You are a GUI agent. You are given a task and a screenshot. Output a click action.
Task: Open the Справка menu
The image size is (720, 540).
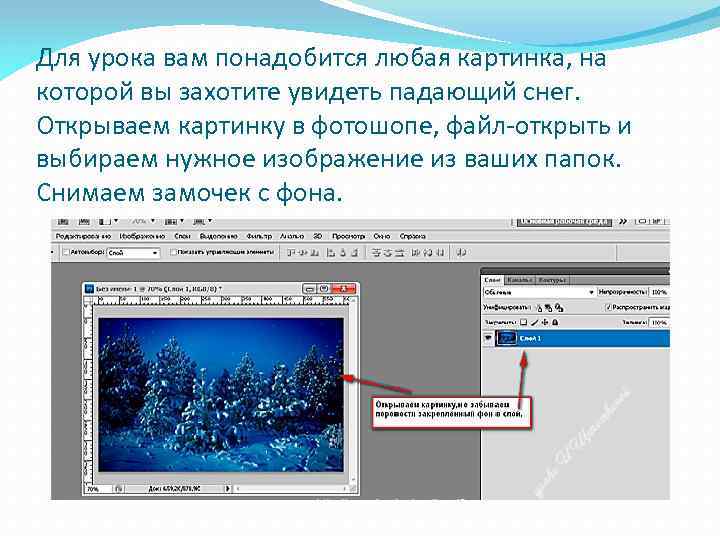point(412,236)
